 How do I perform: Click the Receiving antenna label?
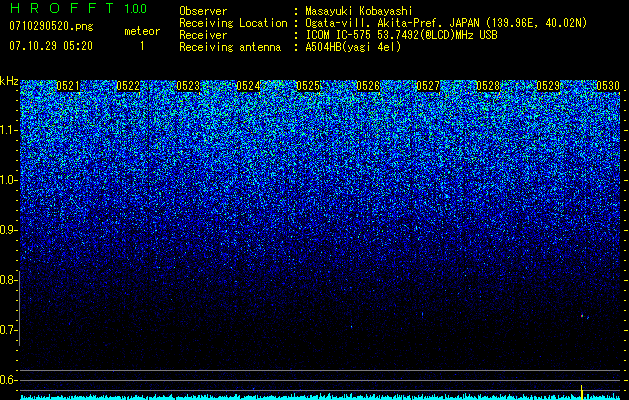point(230,47)
